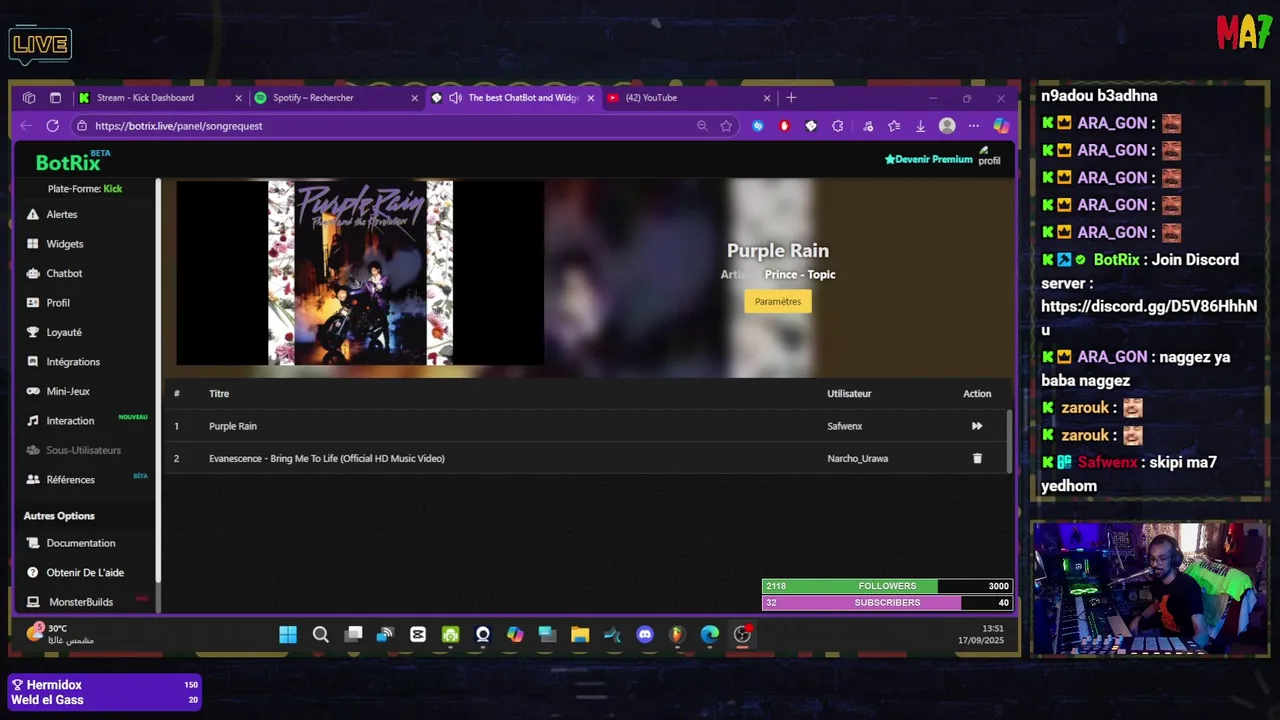This screenshot has width=1280, height=720.
Task: Bookmark page with star icon
Action: coord(726,126)
